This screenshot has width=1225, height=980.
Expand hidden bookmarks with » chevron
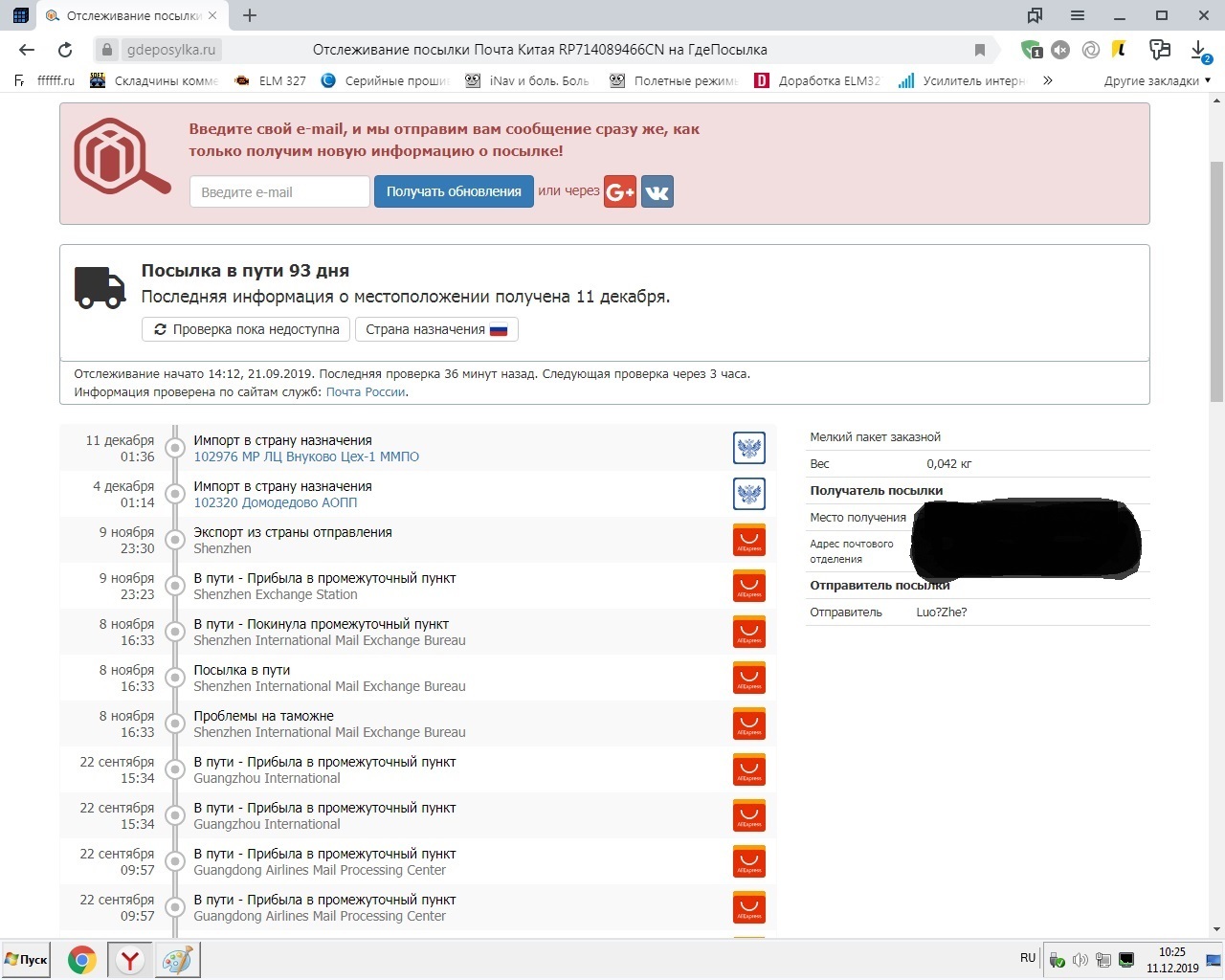pos(1048,80)
